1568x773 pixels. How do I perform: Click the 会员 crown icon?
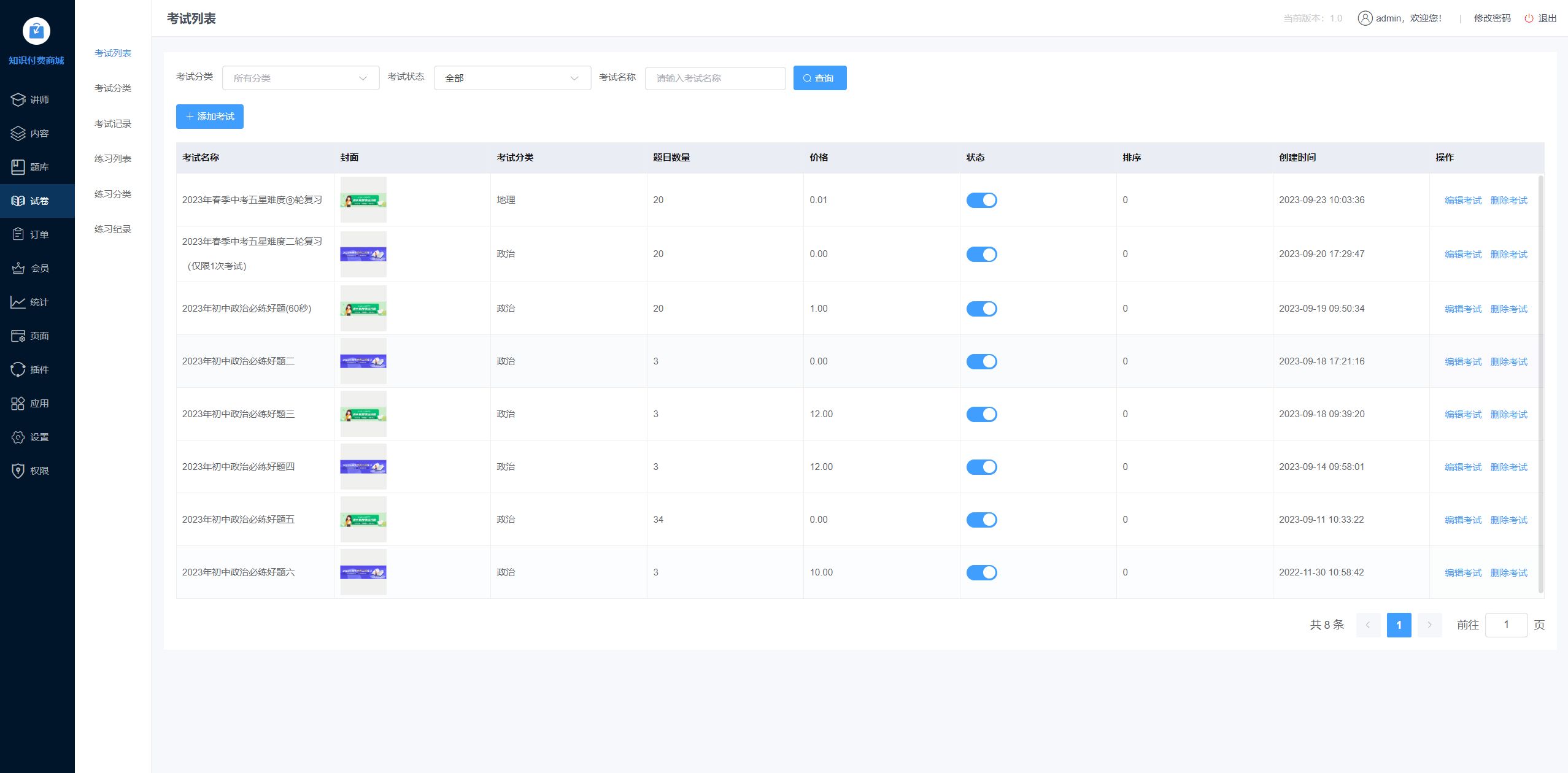(x=18, y=268)
